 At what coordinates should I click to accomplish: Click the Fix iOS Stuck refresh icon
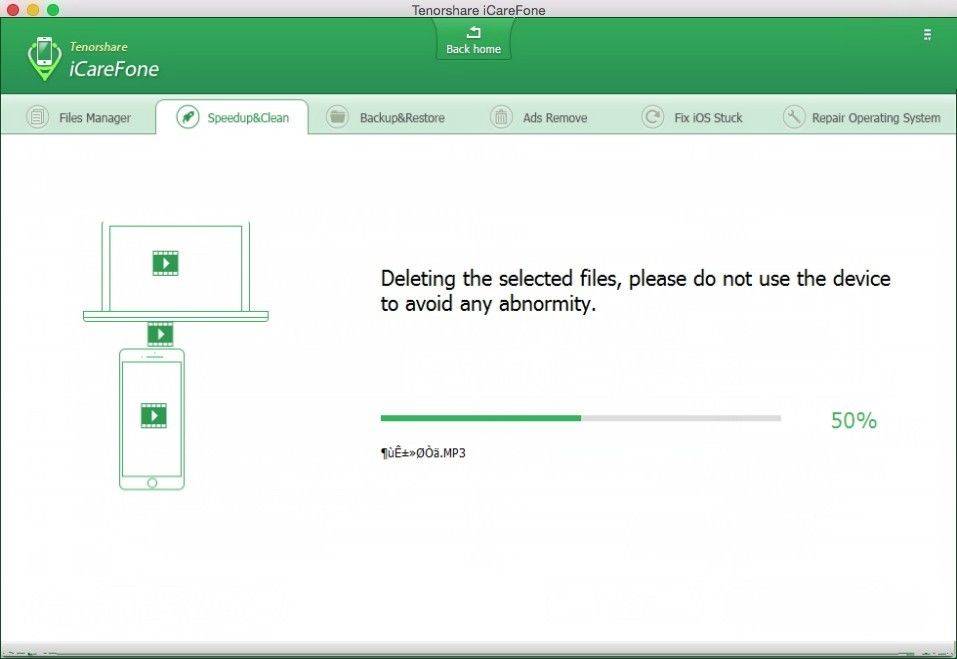(652, 117)
